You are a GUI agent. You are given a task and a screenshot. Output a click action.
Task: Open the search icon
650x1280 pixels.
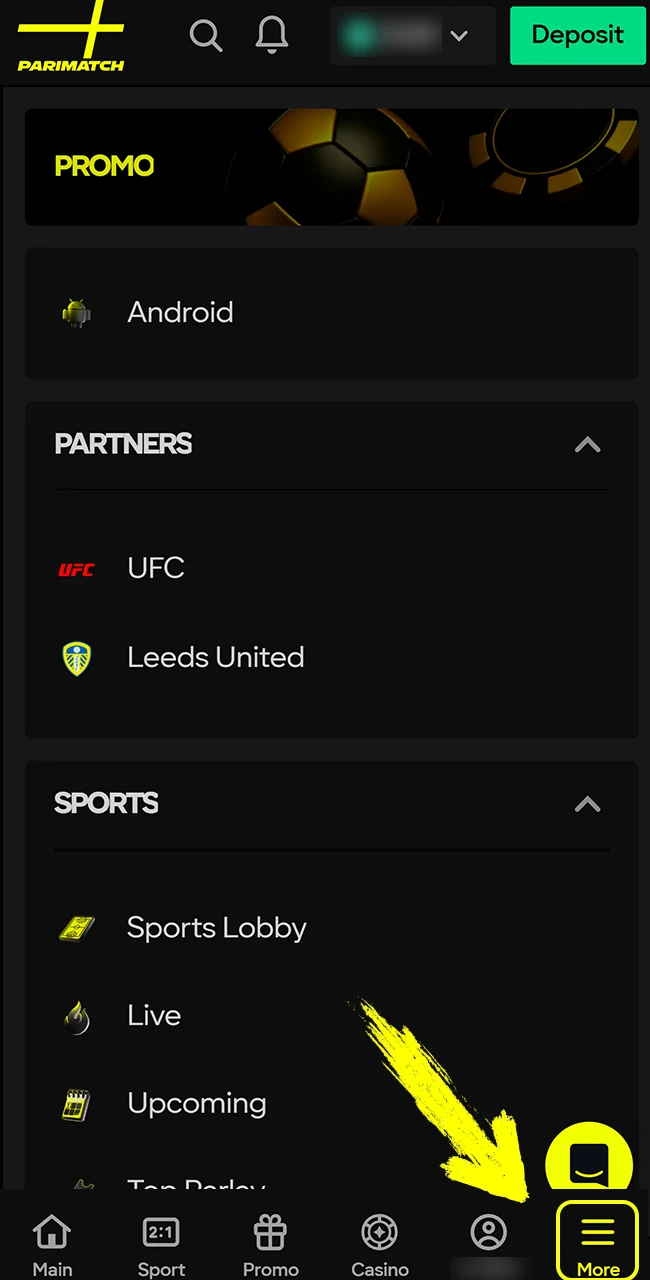tap(206, 35)
